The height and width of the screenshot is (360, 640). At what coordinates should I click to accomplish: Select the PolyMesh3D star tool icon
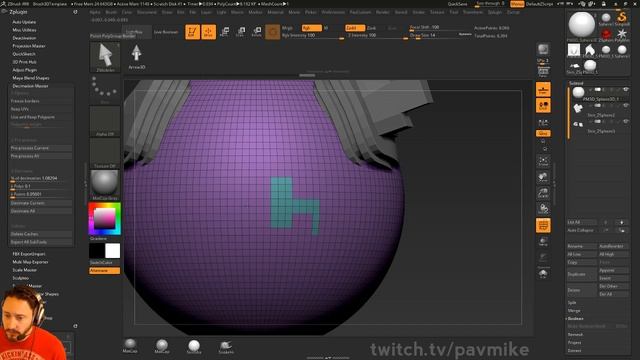point(622,34)
